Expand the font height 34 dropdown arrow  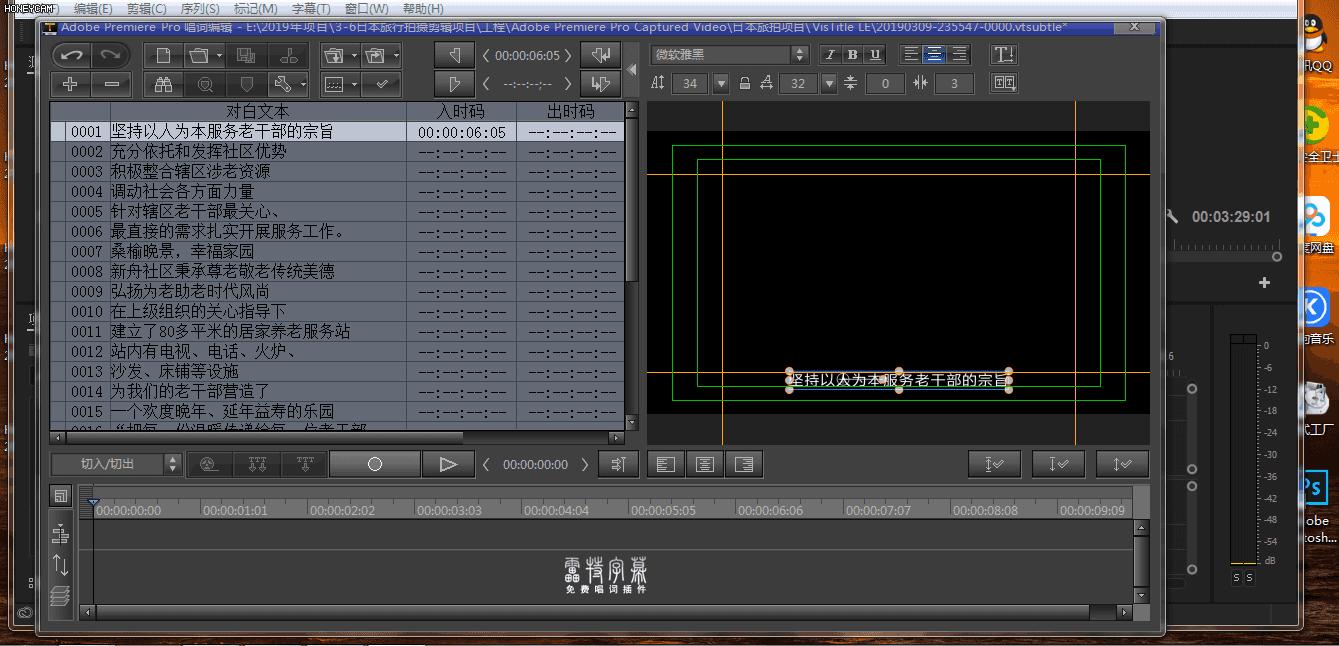click(721, 84)
